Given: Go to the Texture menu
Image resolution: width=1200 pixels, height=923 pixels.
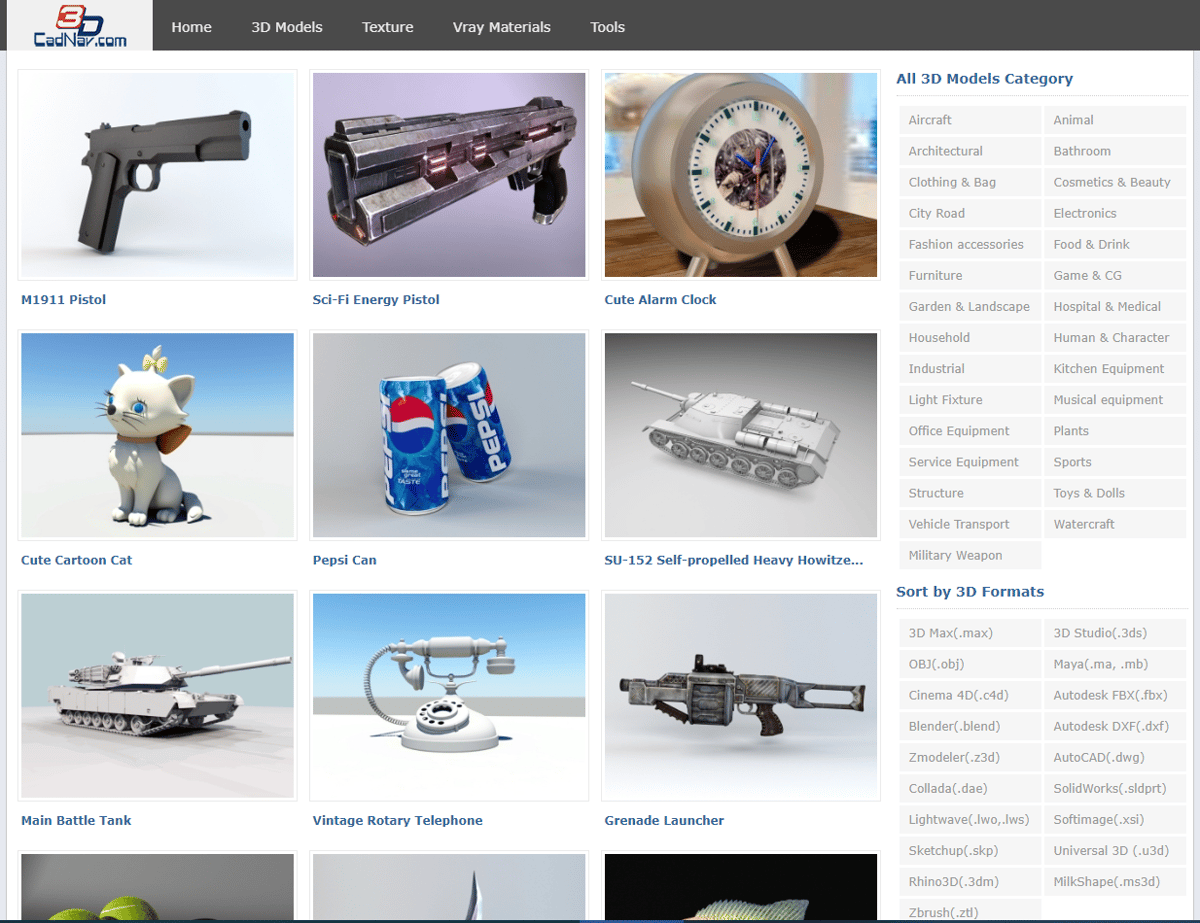Looking at the screenshot, I should 388,27.
